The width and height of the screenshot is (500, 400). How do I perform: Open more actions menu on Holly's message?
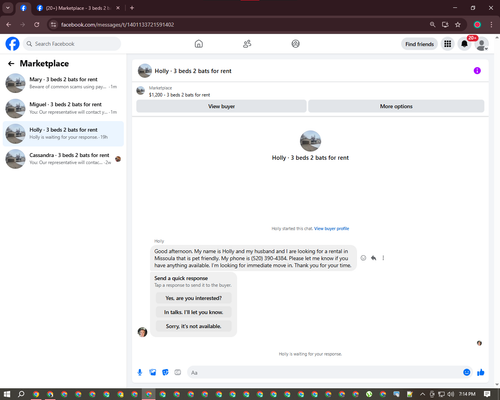[x=383, y=258]
